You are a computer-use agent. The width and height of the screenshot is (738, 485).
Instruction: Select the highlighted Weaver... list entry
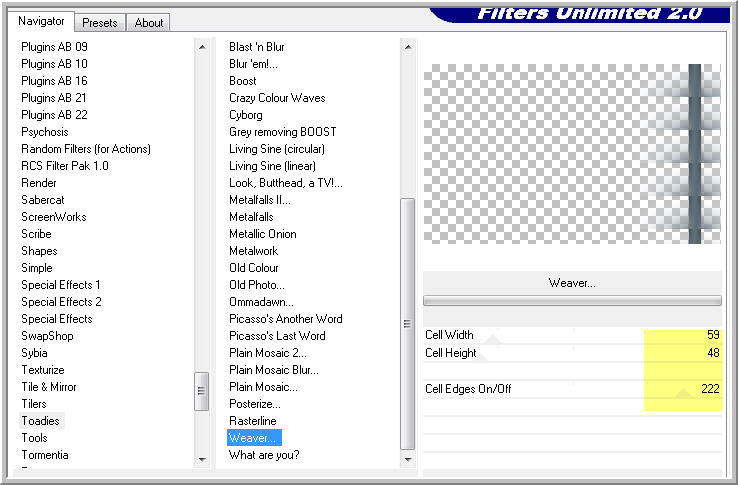pyautogui.click(x=254, y=438)
